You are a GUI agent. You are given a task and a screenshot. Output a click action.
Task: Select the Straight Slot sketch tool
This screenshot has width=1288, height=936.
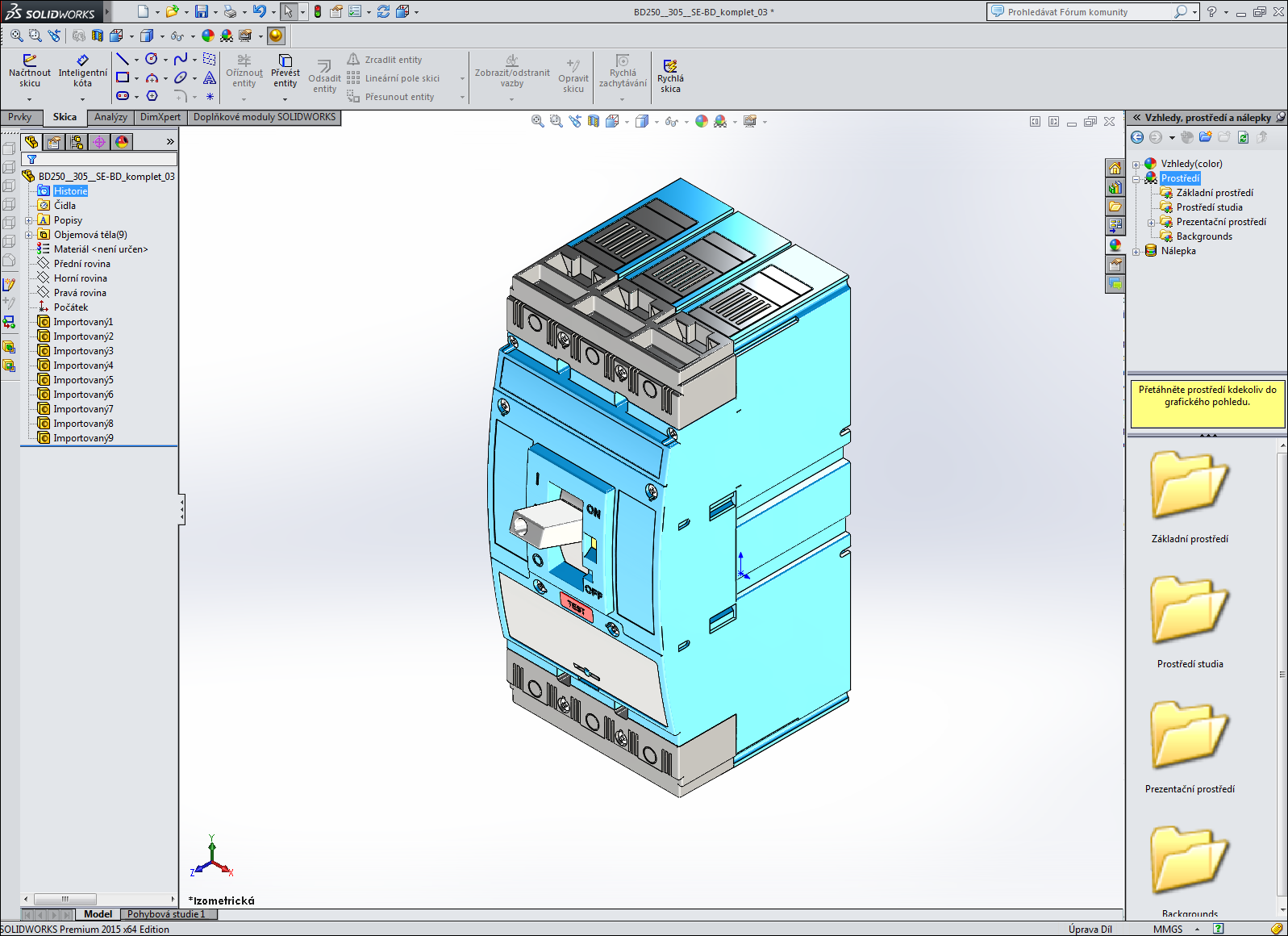tap(123, 96)
